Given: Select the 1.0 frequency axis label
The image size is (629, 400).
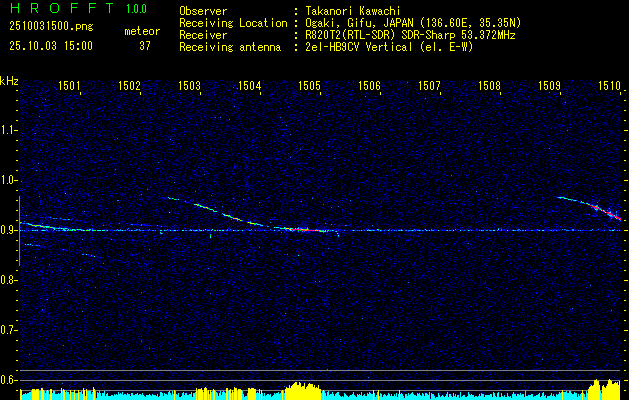Looking at the screenshot, I should click(9, 180).
